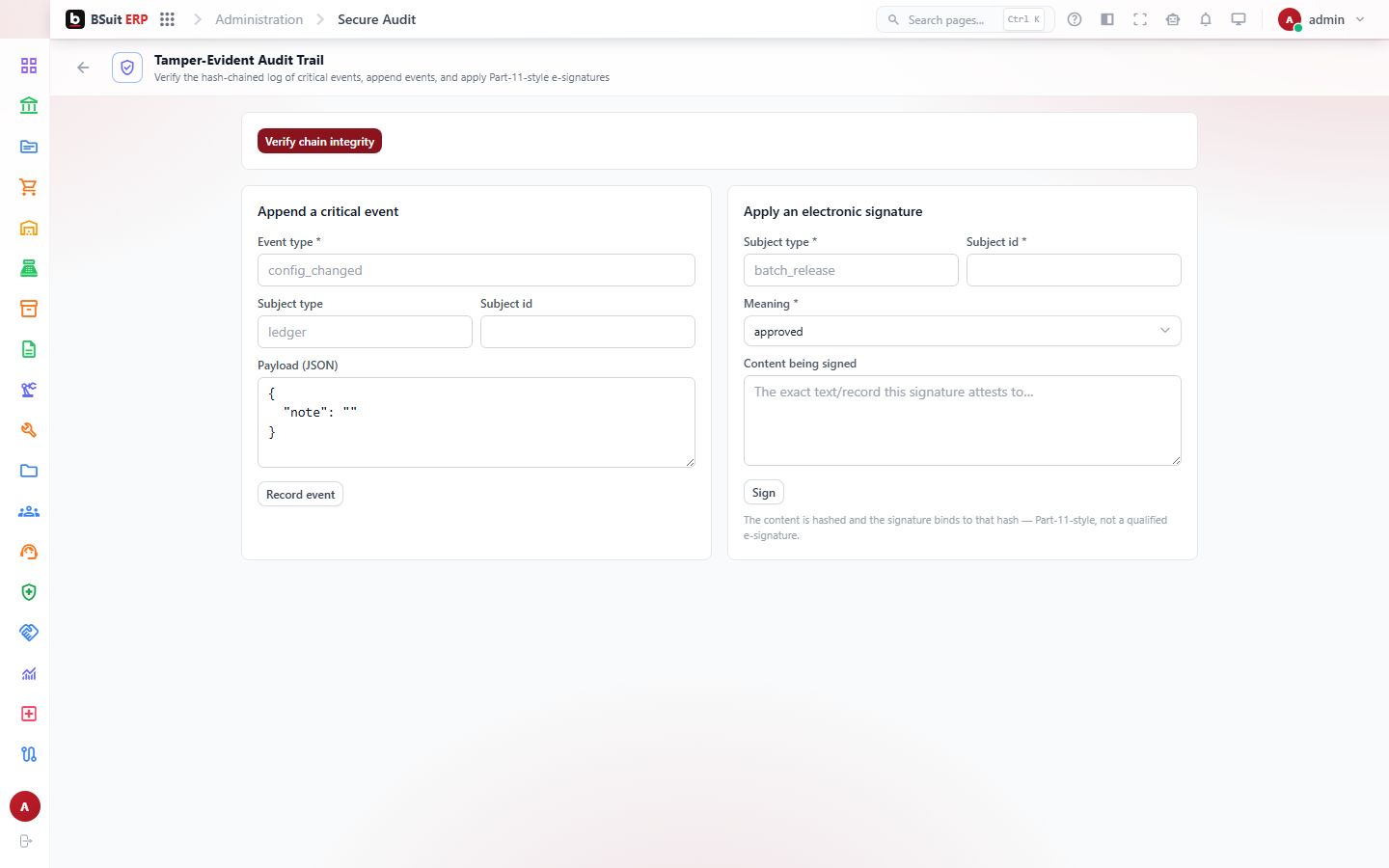Open the orange archive box sidebar icon
This screenshot has width=1389, height=868.
tap(29, 309)
